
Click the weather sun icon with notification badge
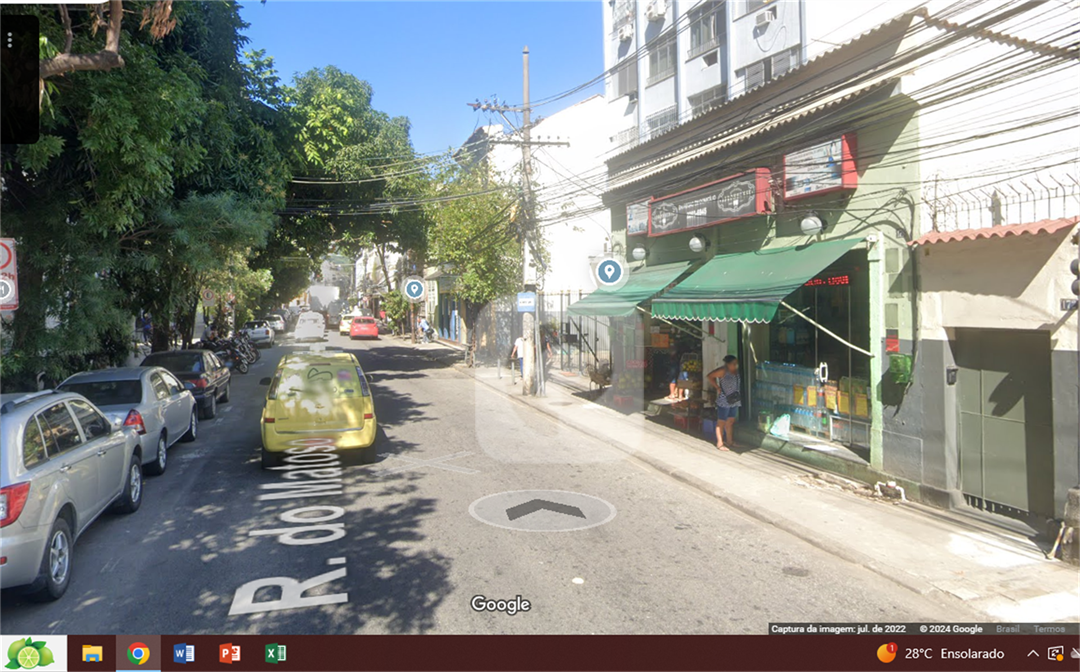pyautogui.click(x=886, y=653)
